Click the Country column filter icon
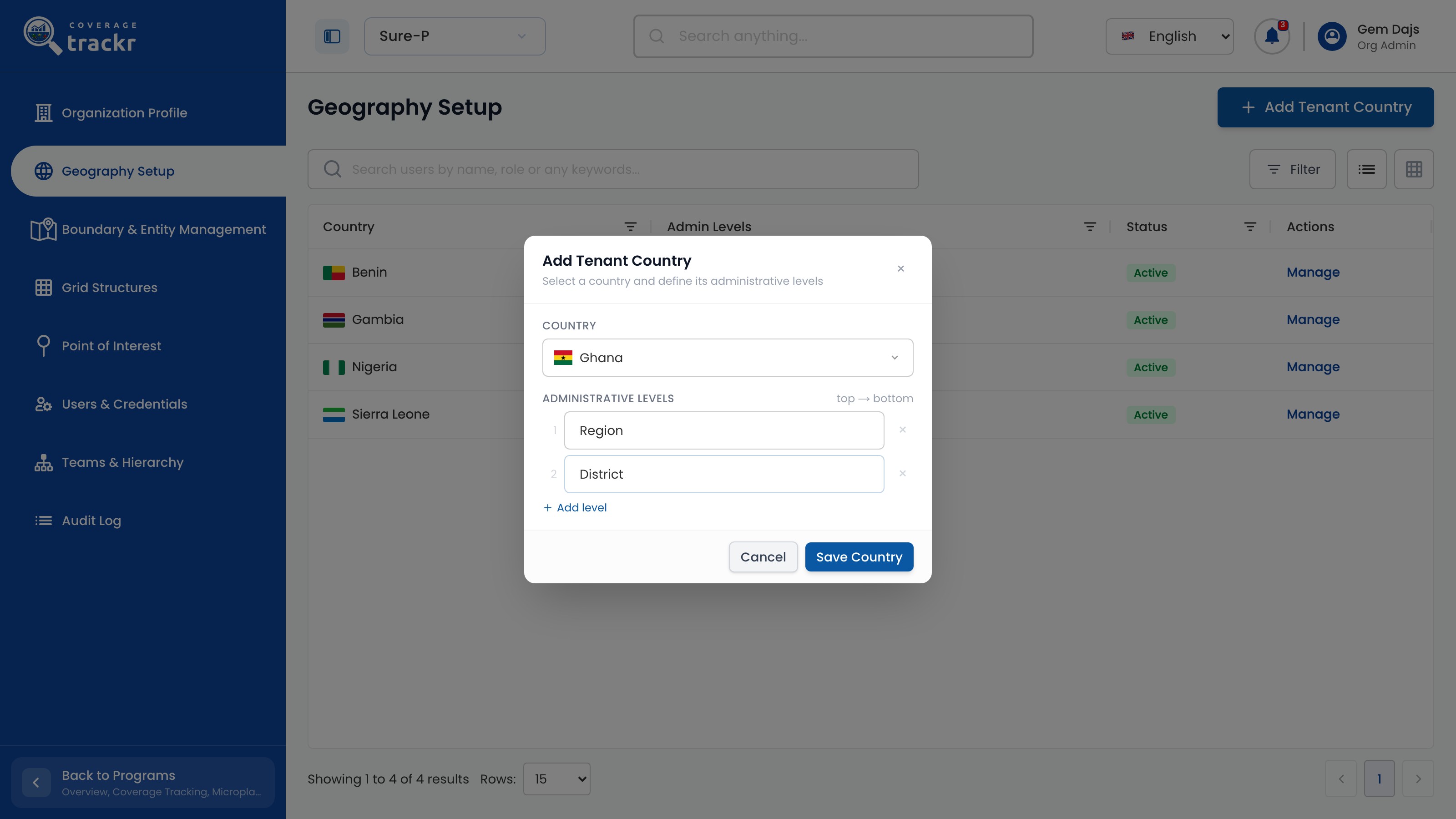 [630, 227]
